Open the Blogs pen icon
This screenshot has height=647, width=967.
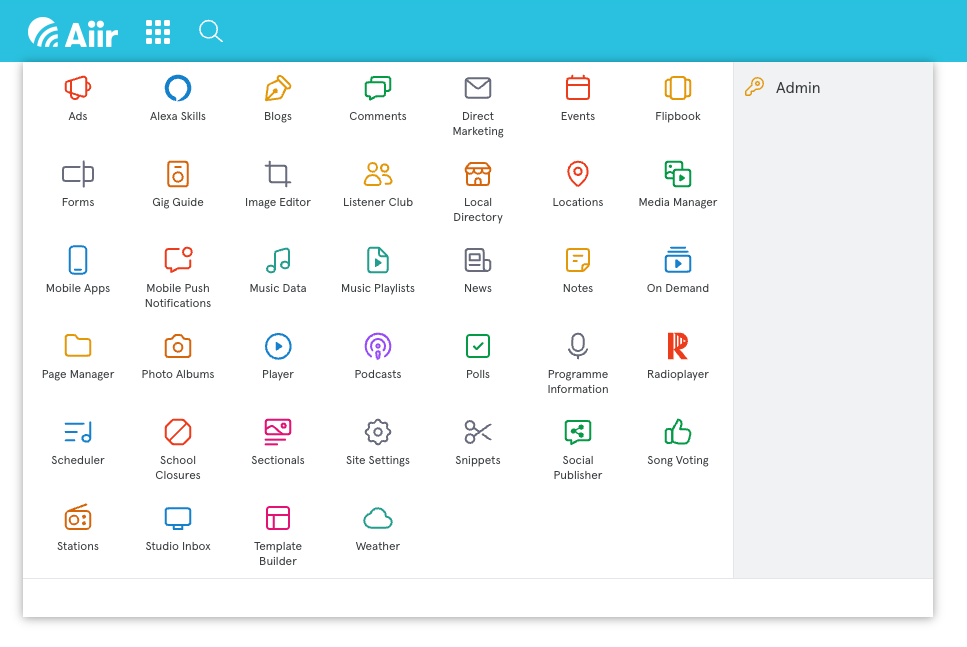pos(278,89)
